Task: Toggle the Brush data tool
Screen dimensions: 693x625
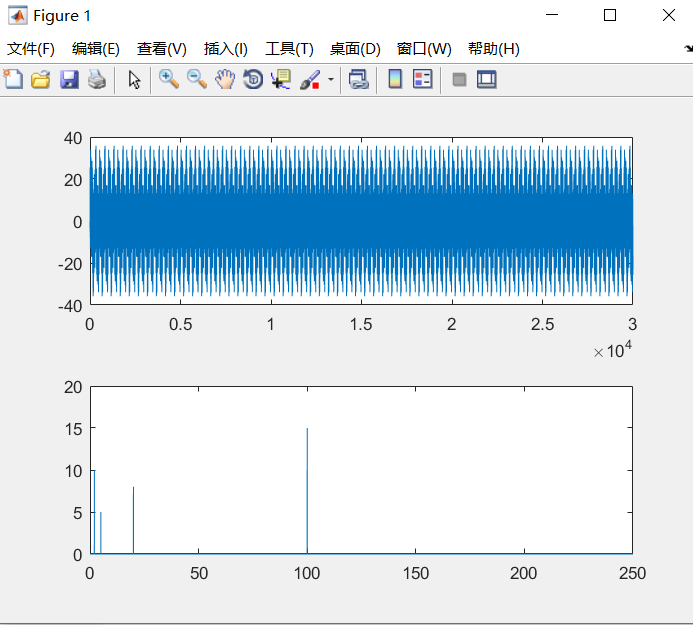Action: pyautogui.click(x=310, y=80)
